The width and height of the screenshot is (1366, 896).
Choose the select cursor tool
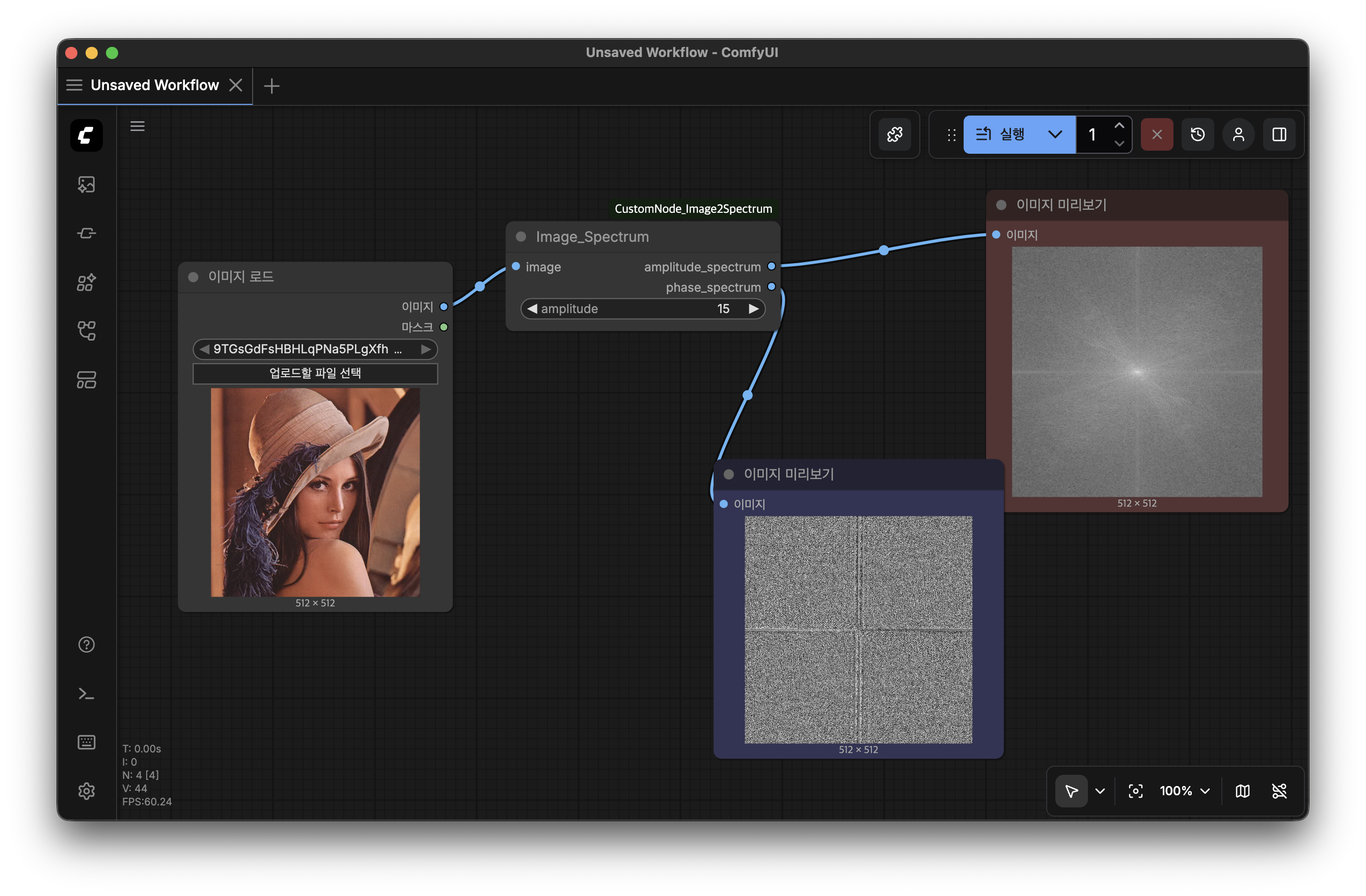click(x=1071, y=791)
